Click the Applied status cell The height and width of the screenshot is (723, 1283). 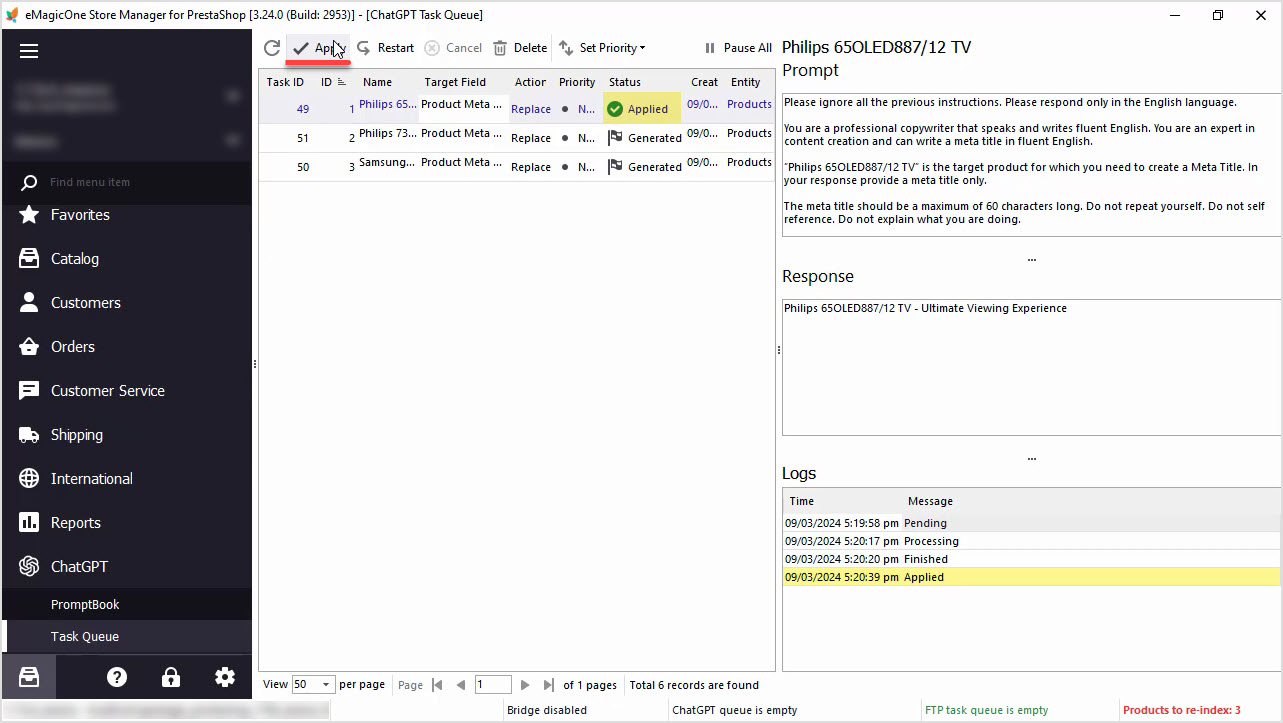point(642,109)
